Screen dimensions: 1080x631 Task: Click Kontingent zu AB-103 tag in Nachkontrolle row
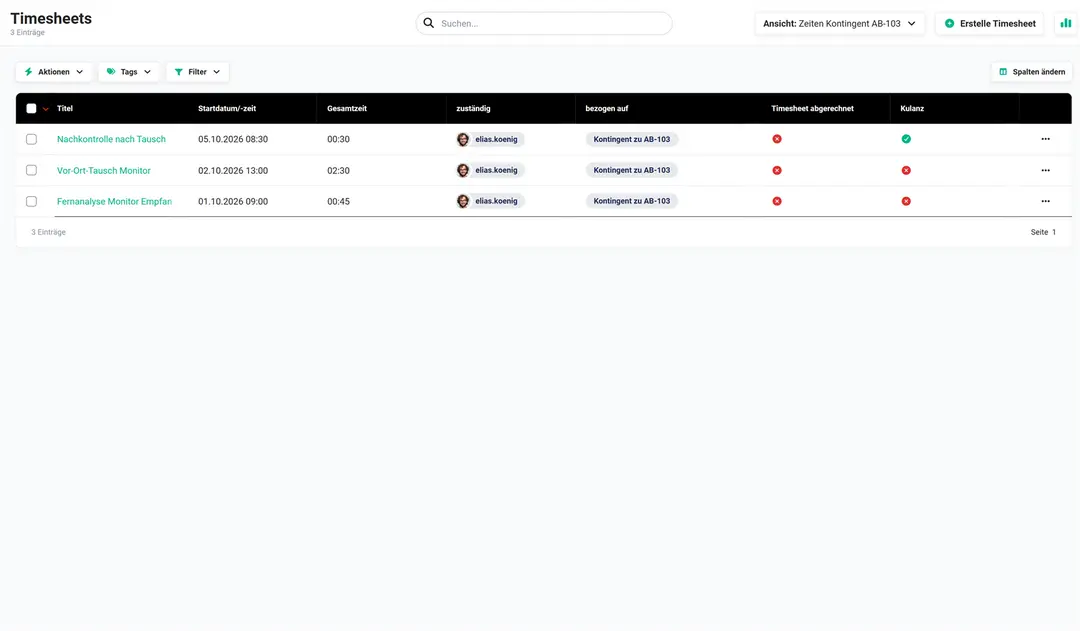click(x=632, y=139)
